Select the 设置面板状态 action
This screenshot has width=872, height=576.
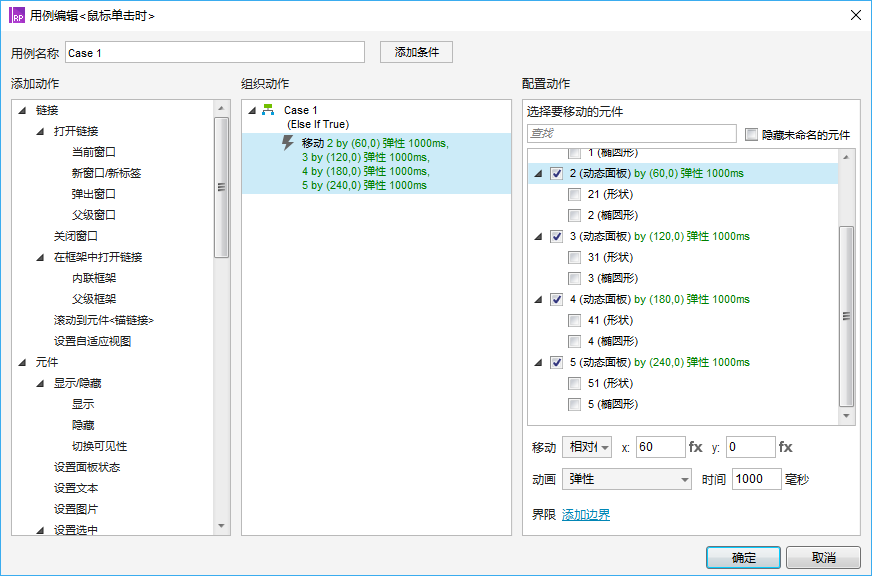[x=87, y=468]
